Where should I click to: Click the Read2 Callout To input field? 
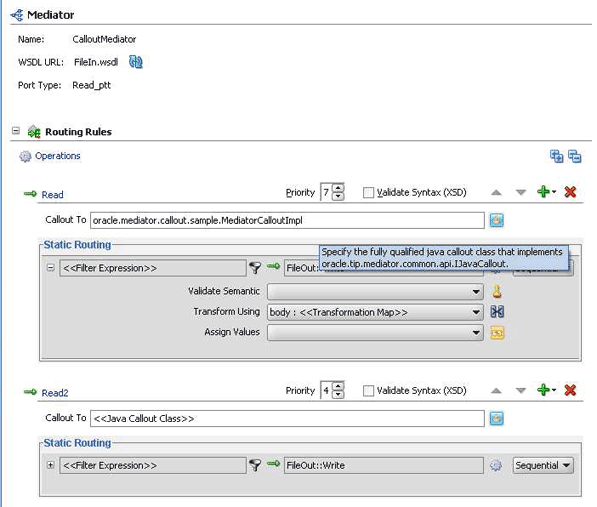coord(287,418)
